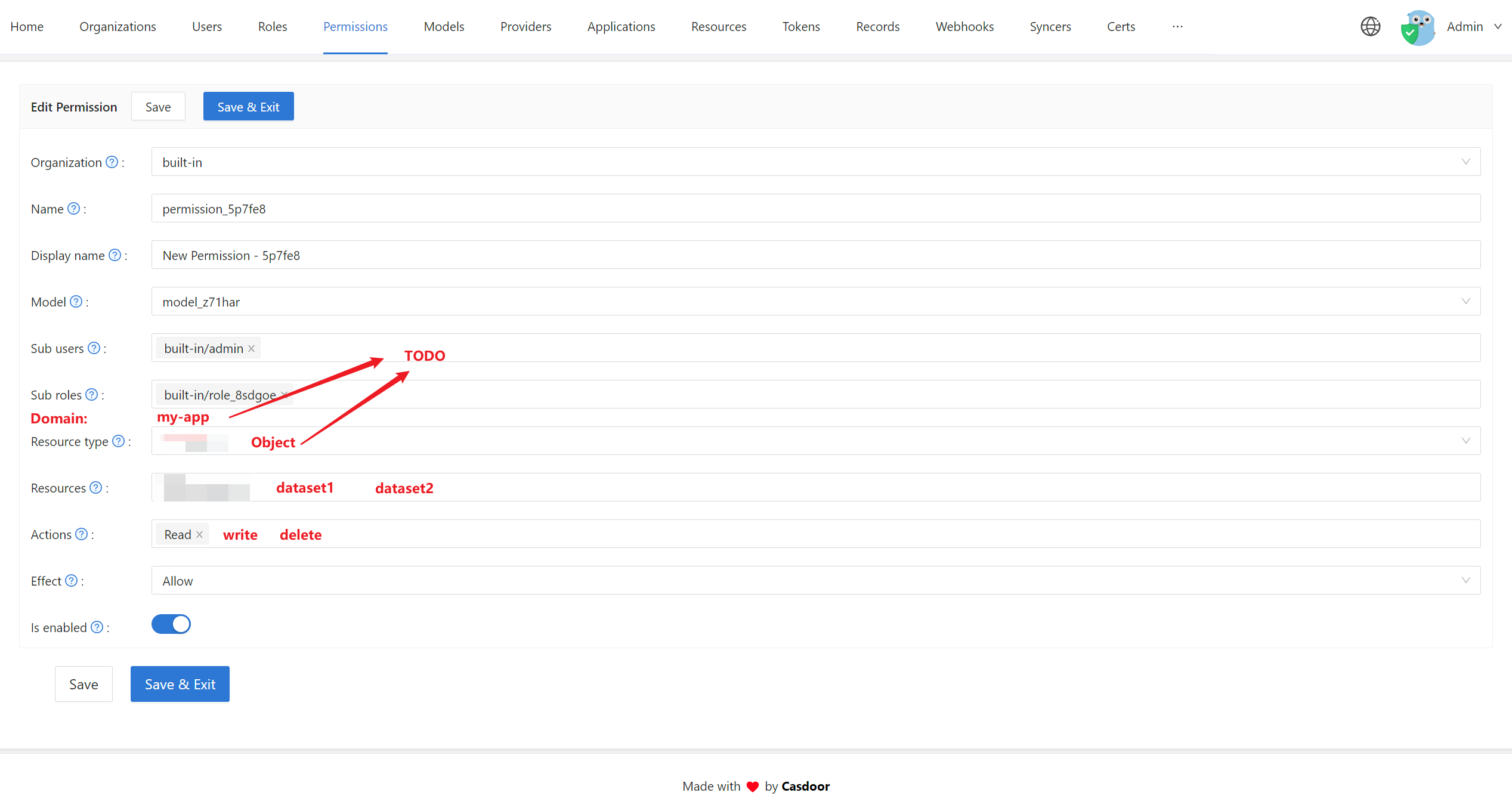Click help icon beside Is enabled
Image resolution: width=1512 pixels, height=805 pixels.
click(97, 627)
